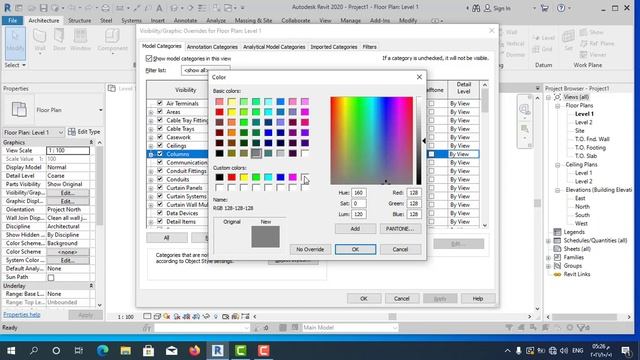The height and width of the screenshot is (360, 640).
Task: Click the Sign In user icon
Action: (x=487, y=8)
